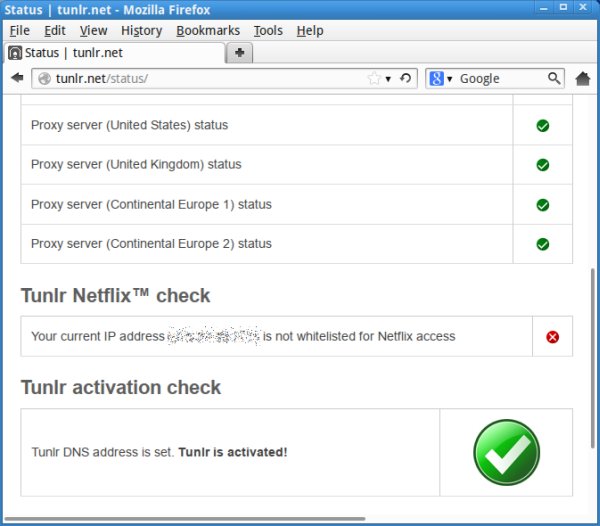Click green check for Continental Europe 2

click(543, 244)
